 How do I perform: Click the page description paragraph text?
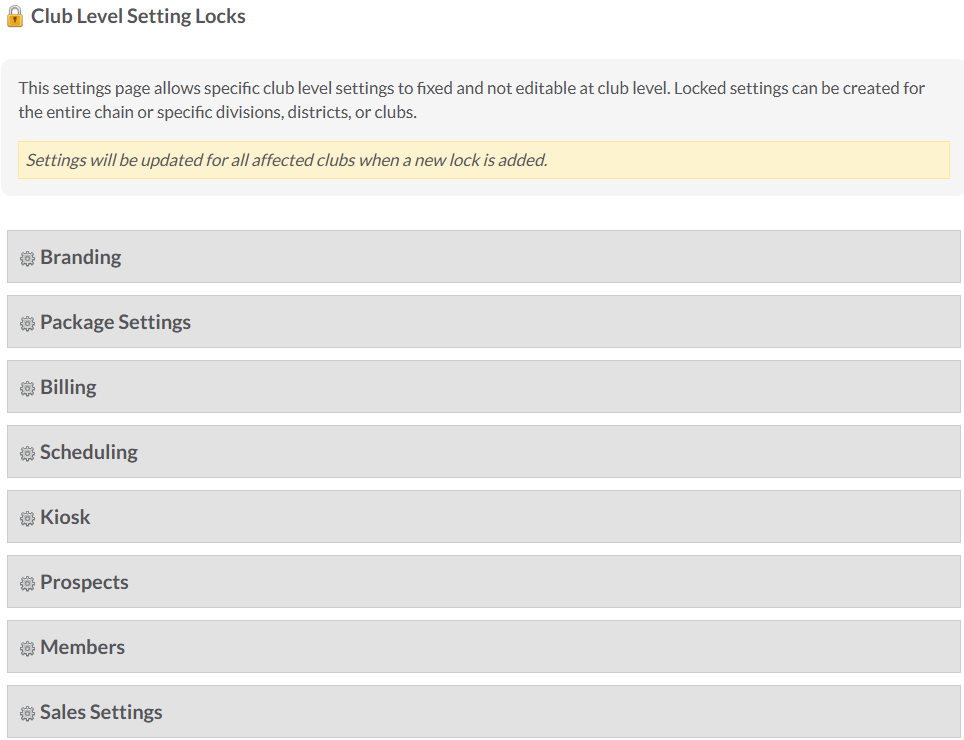[472, 100]
